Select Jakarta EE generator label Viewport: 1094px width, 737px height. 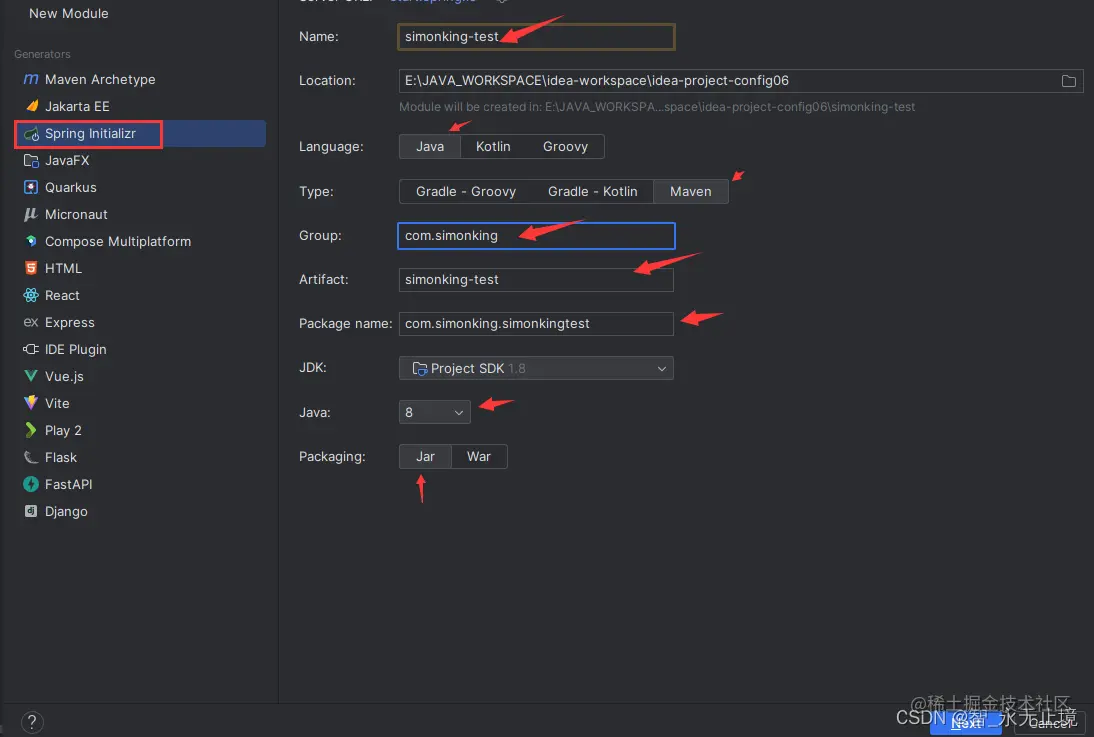click(x=77, y=106)
